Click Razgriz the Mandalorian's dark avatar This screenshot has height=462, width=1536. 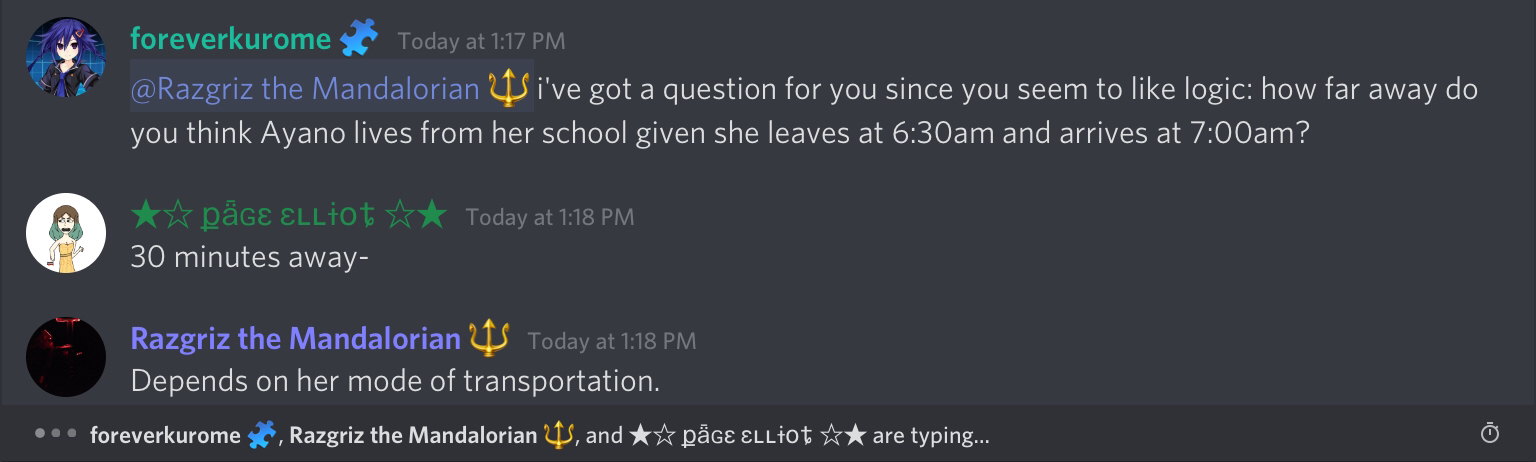click(65, 357)
